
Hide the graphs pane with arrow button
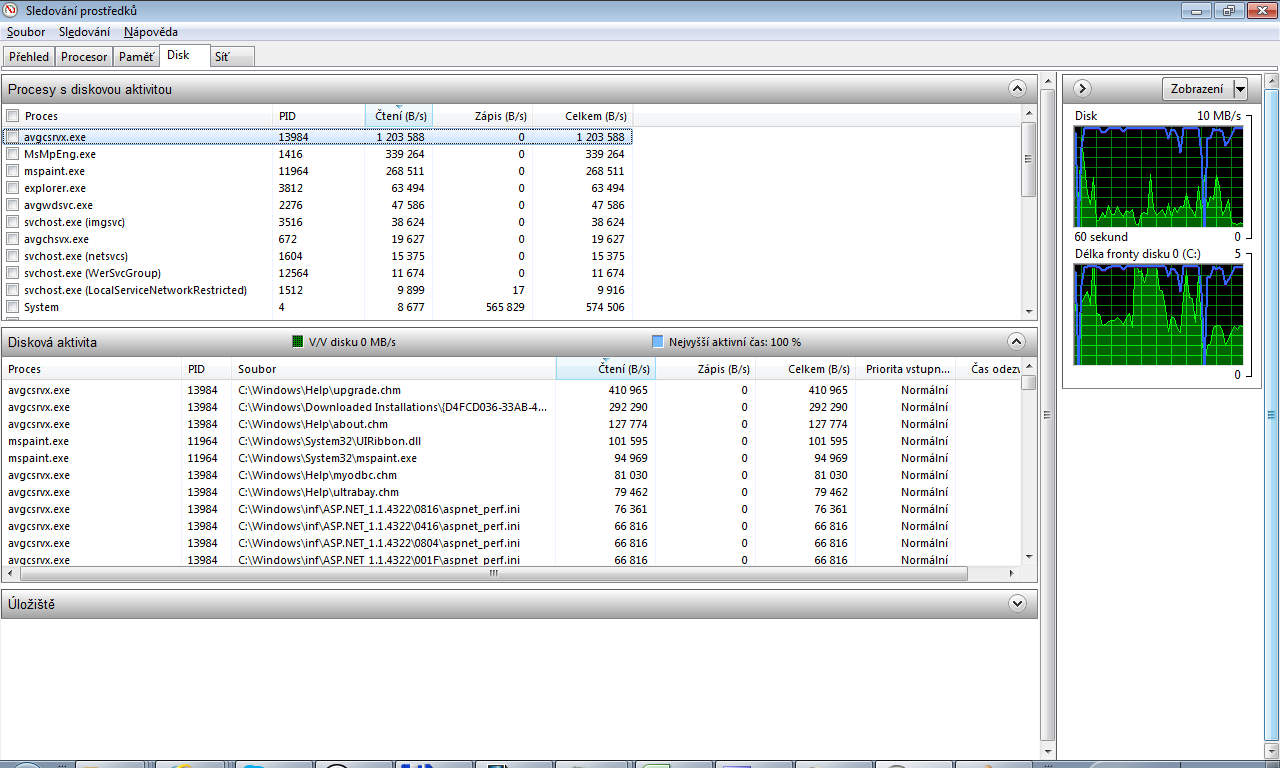pos(1082,88)
